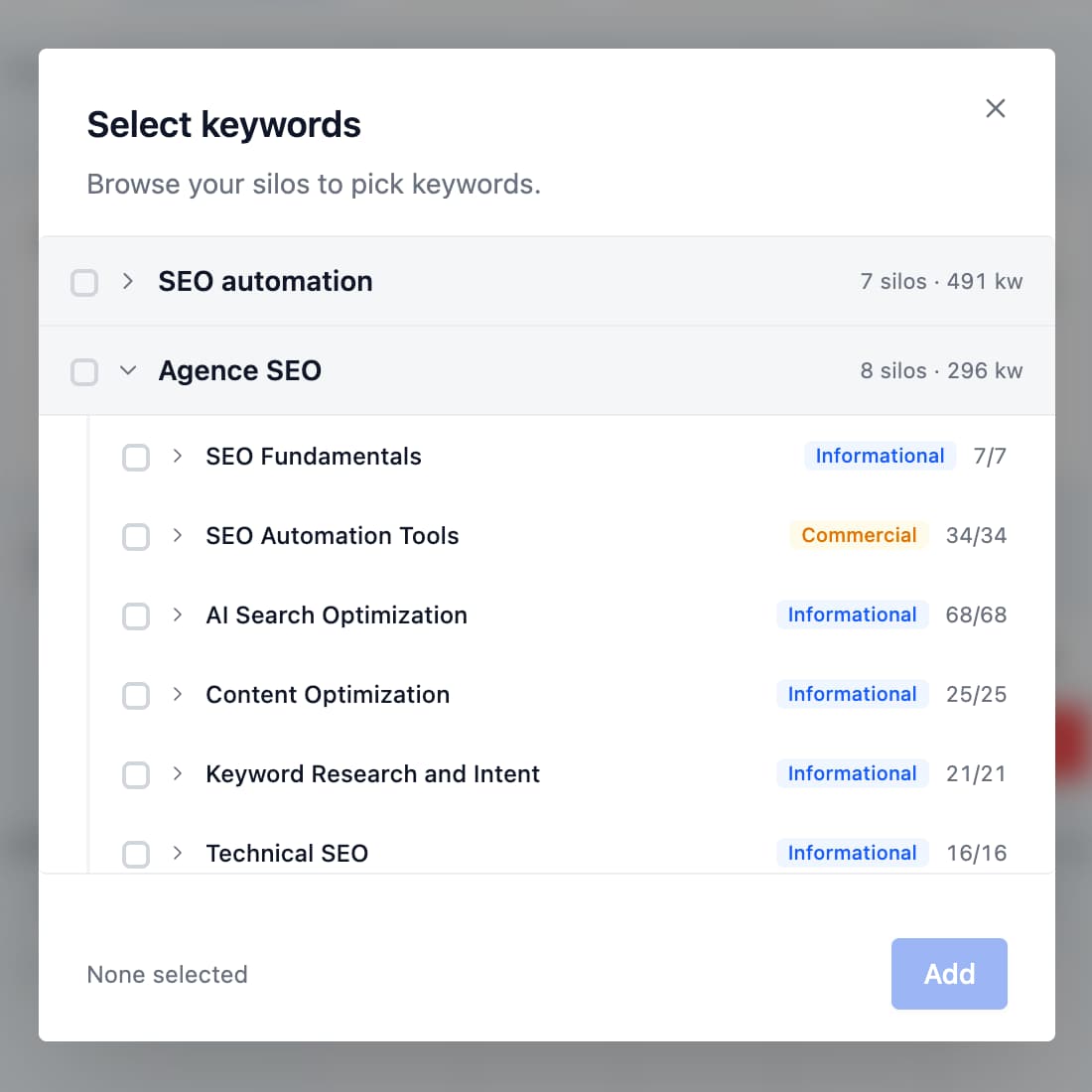Click the Commercial intent badge
Screen dimensions: 1092x1092
(859, 535)
